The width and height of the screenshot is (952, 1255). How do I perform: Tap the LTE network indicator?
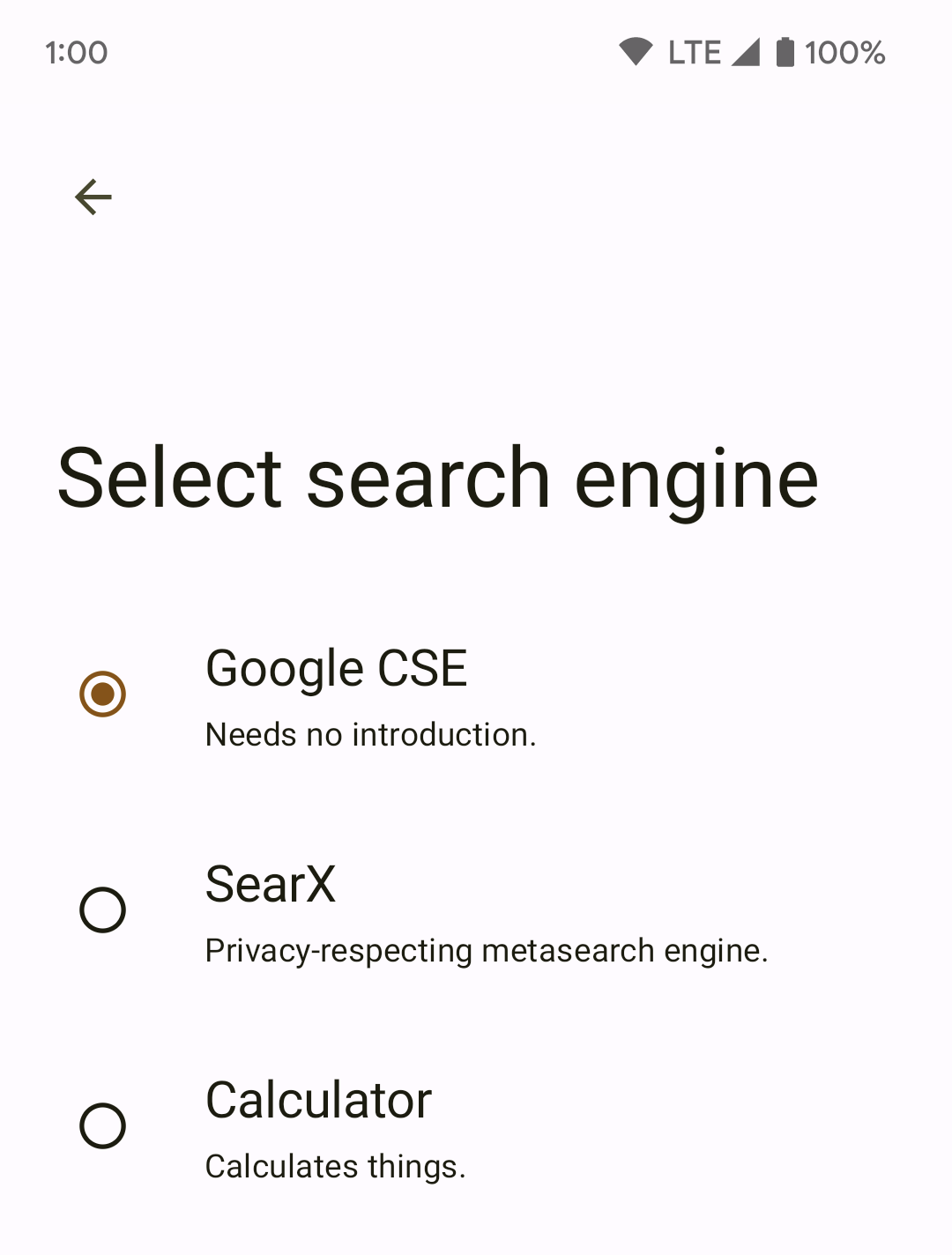coord(695,53)
